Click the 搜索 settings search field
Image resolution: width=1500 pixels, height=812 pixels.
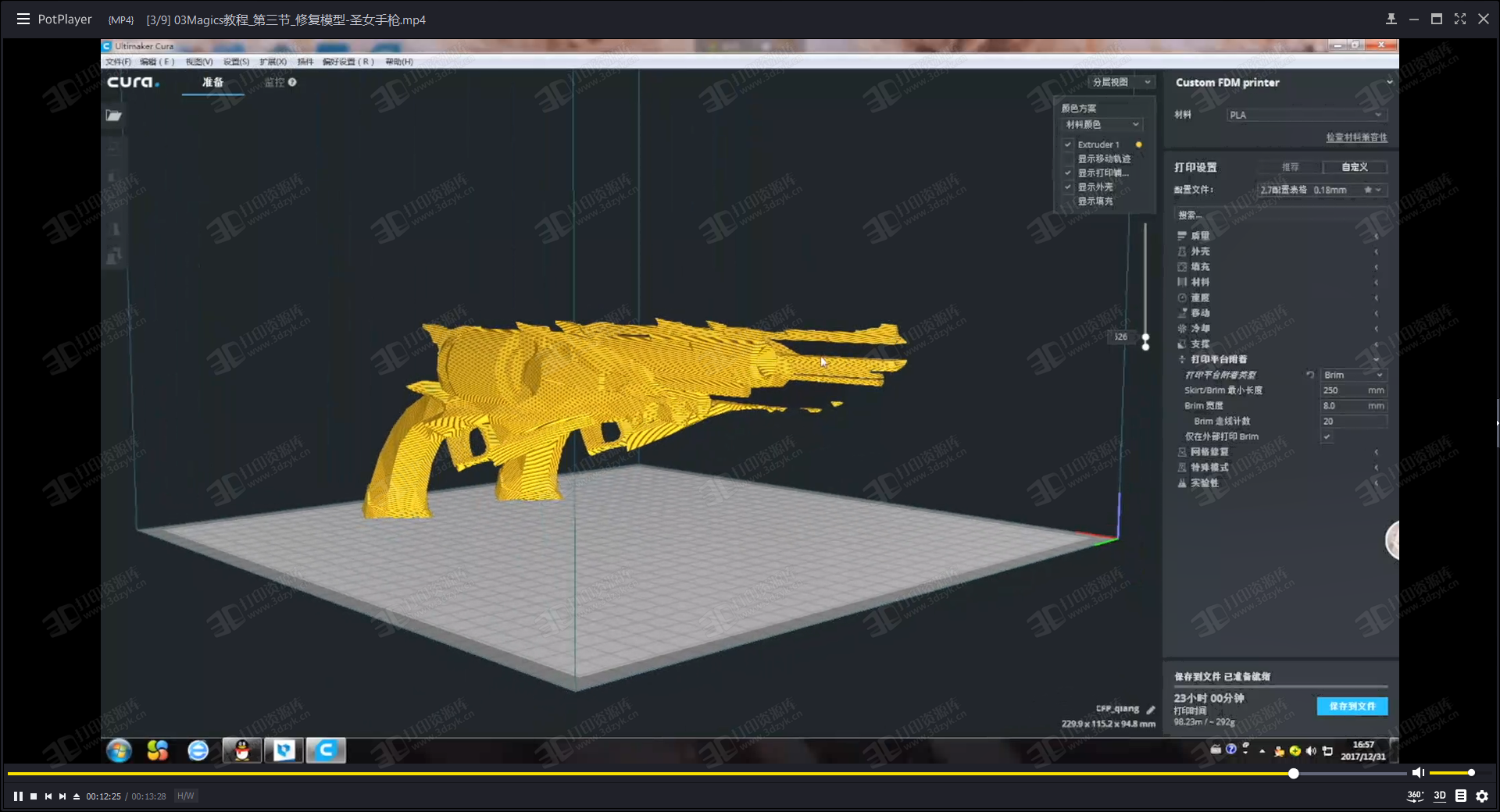click(x=1280, y=215)
